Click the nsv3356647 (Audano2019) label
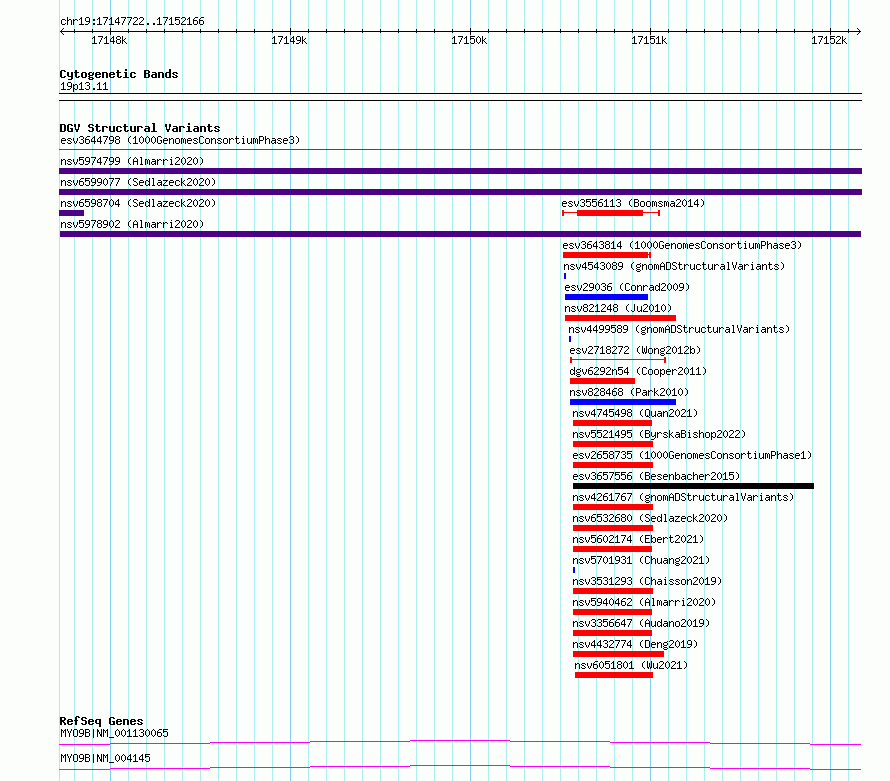Screen dimensions: 890x781 (x=641, y=623)
